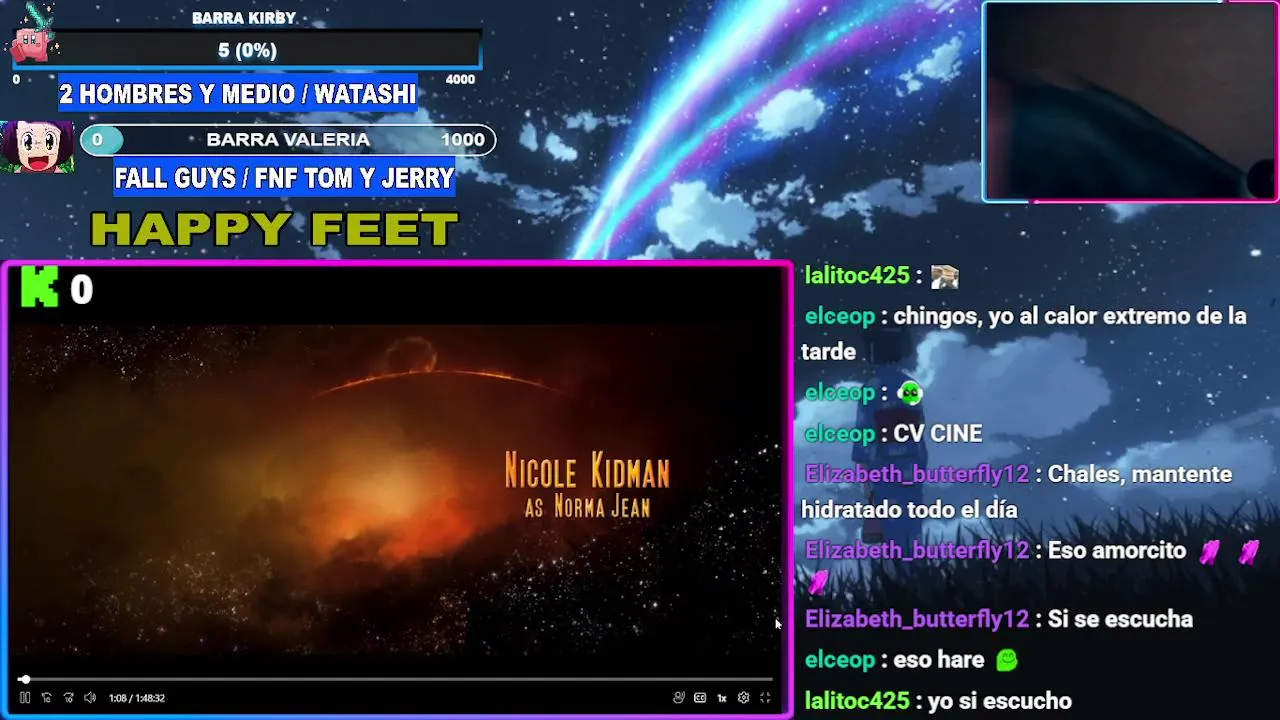The height and width of the screenshot is (720, 1280).
Task: Click the green emote after 'eso hare'
Action: (x=1006, y=660)
